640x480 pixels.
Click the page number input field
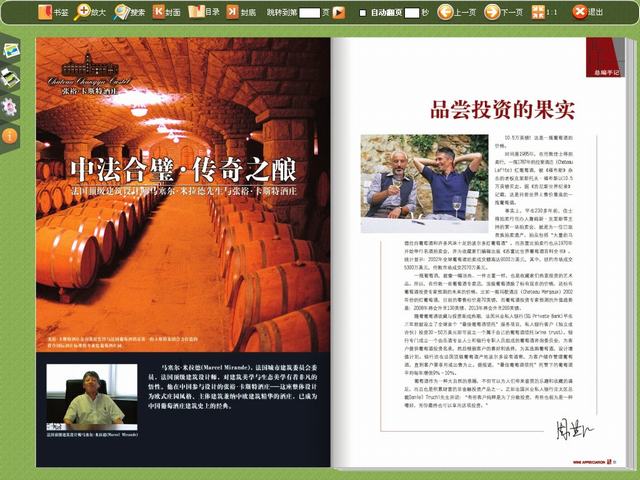coord(309,13)
